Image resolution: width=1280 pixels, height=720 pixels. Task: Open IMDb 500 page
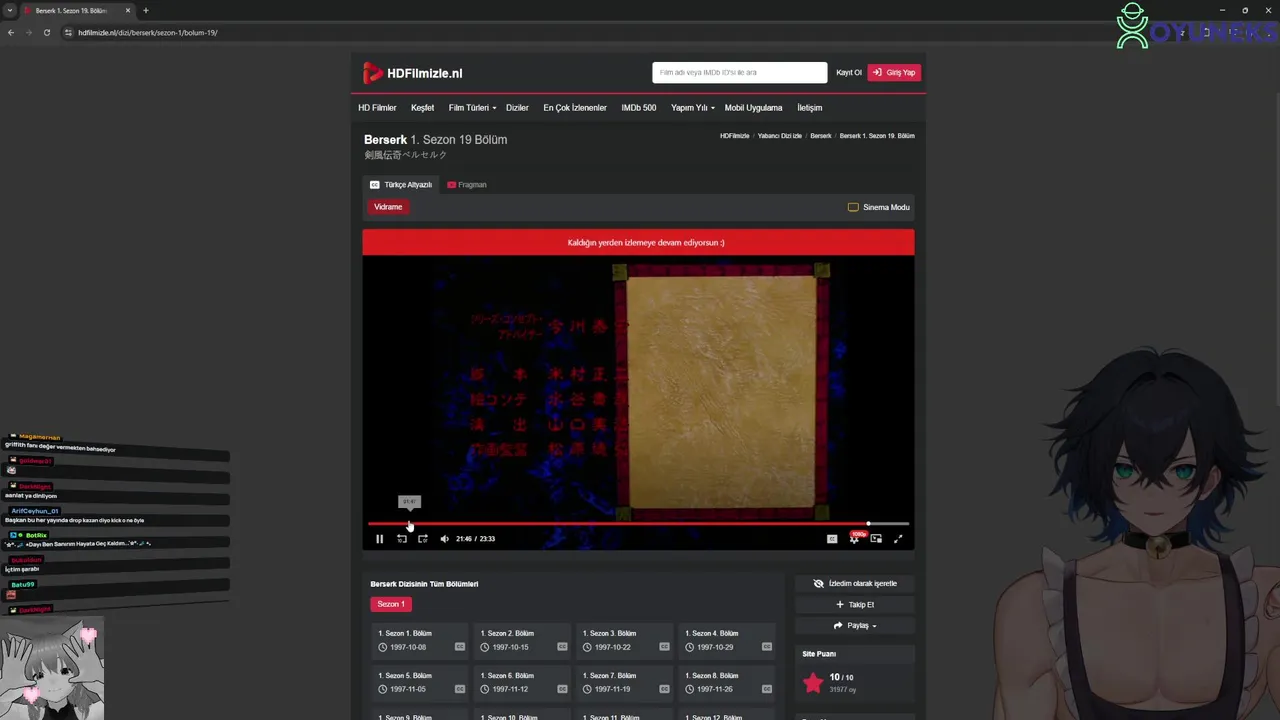point(639,108)
